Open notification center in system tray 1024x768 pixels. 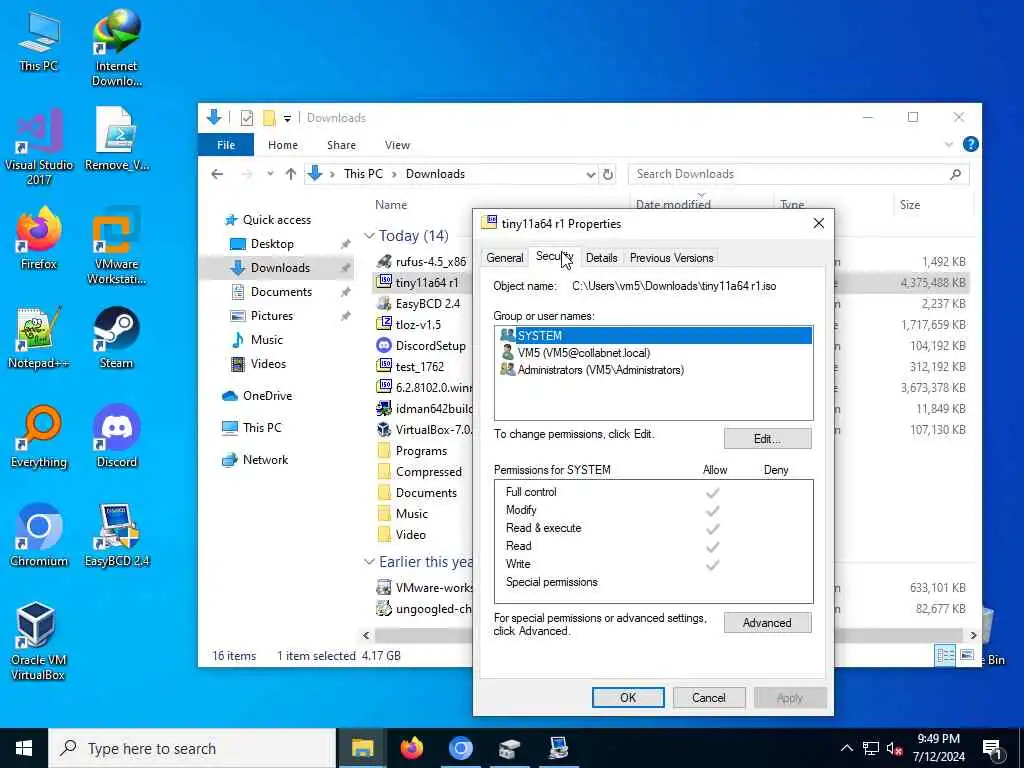992,748
